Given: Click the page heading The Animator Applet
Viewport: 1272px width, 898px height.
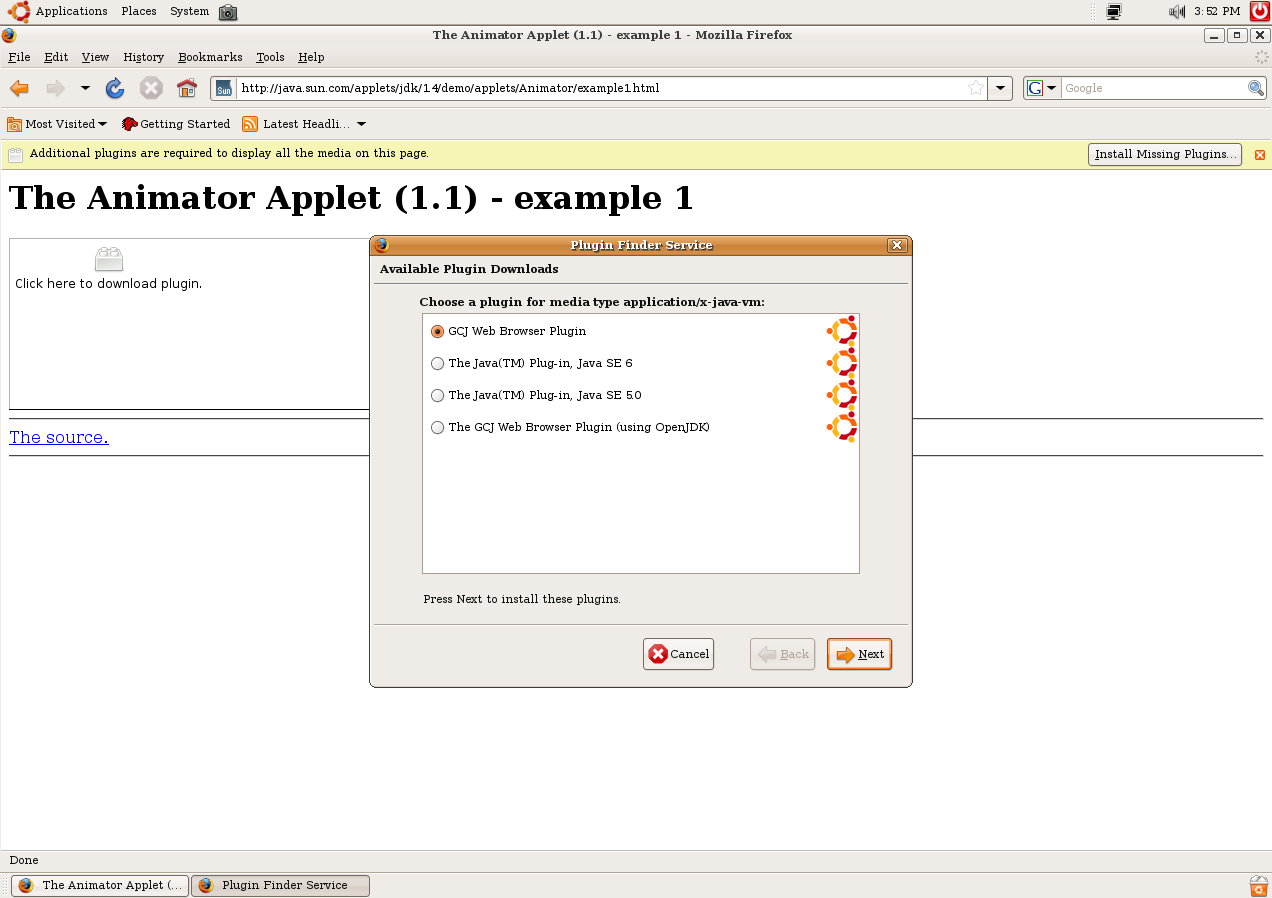Looking at the screenshot, I should pyautogui.click(x=351, y=198).
